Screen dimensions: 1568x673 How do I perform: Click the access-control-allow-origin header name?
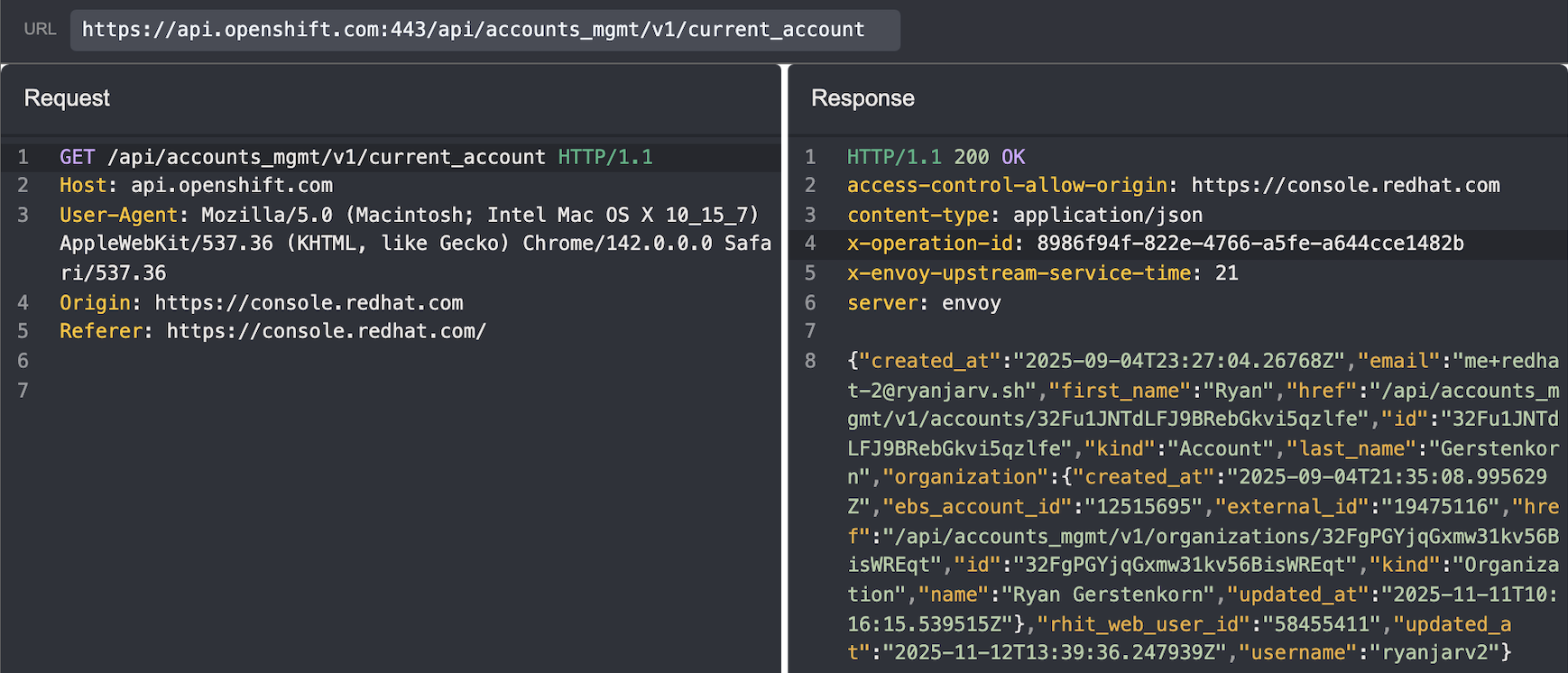(x=1007, y=186)
